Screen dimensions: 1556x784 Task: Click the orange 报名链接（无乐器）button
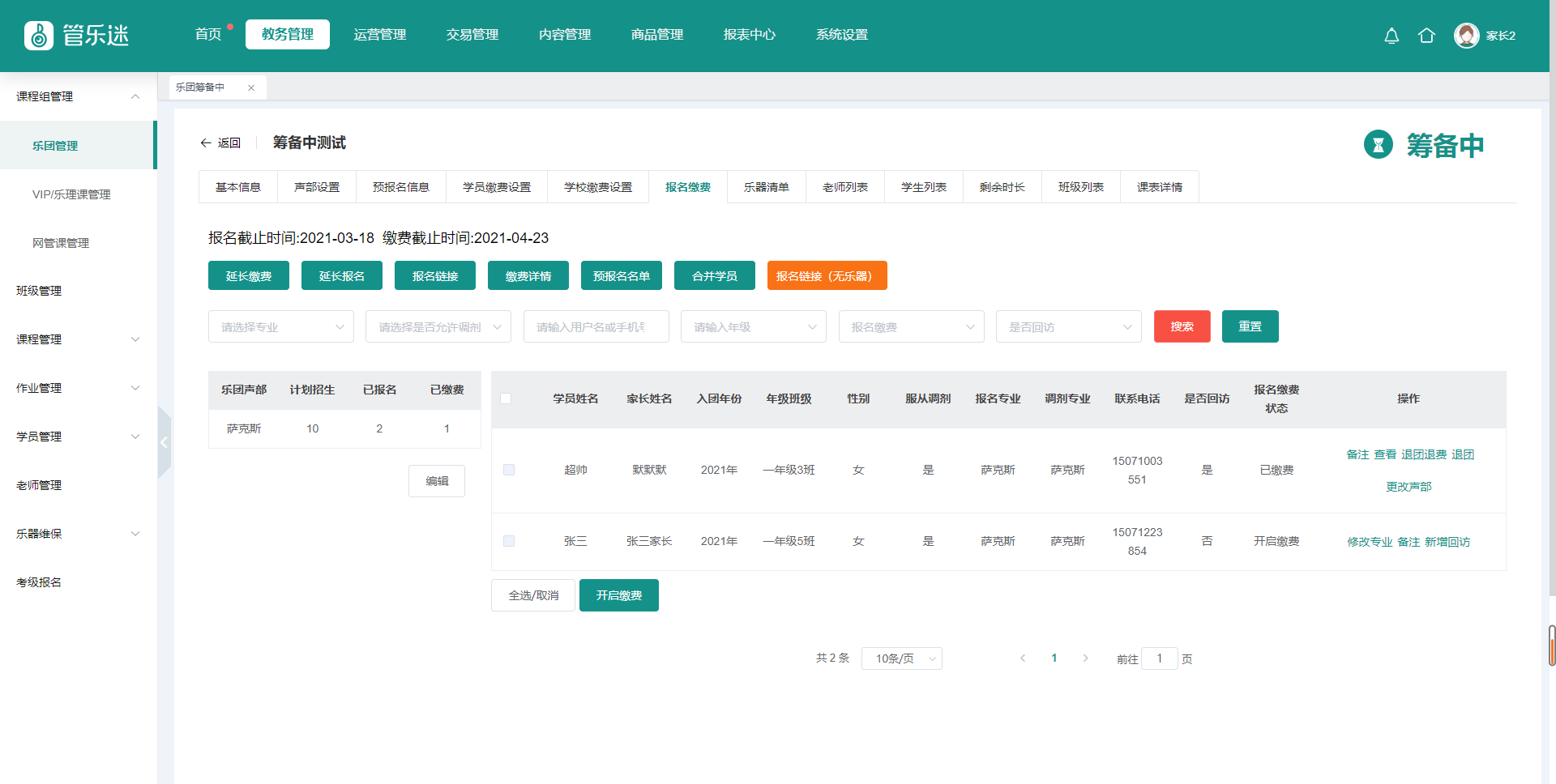827,276
